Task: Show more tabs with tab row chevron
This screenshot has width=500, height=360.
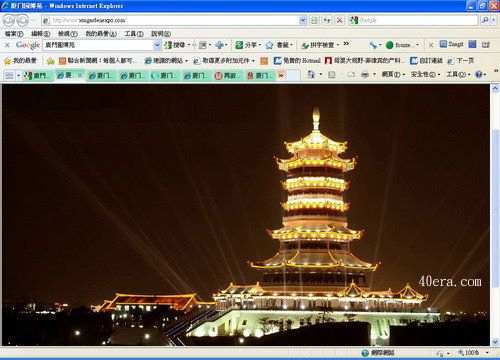Action: point(281,76)
